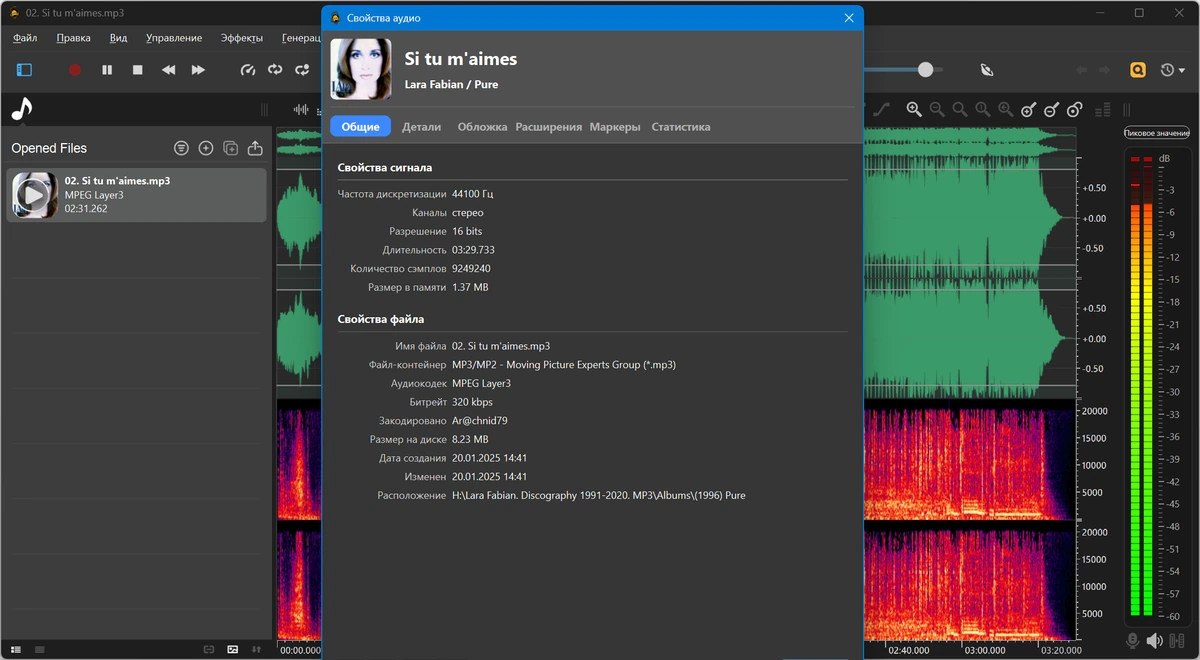Click vertical zoom out icon

(1052, 109)
